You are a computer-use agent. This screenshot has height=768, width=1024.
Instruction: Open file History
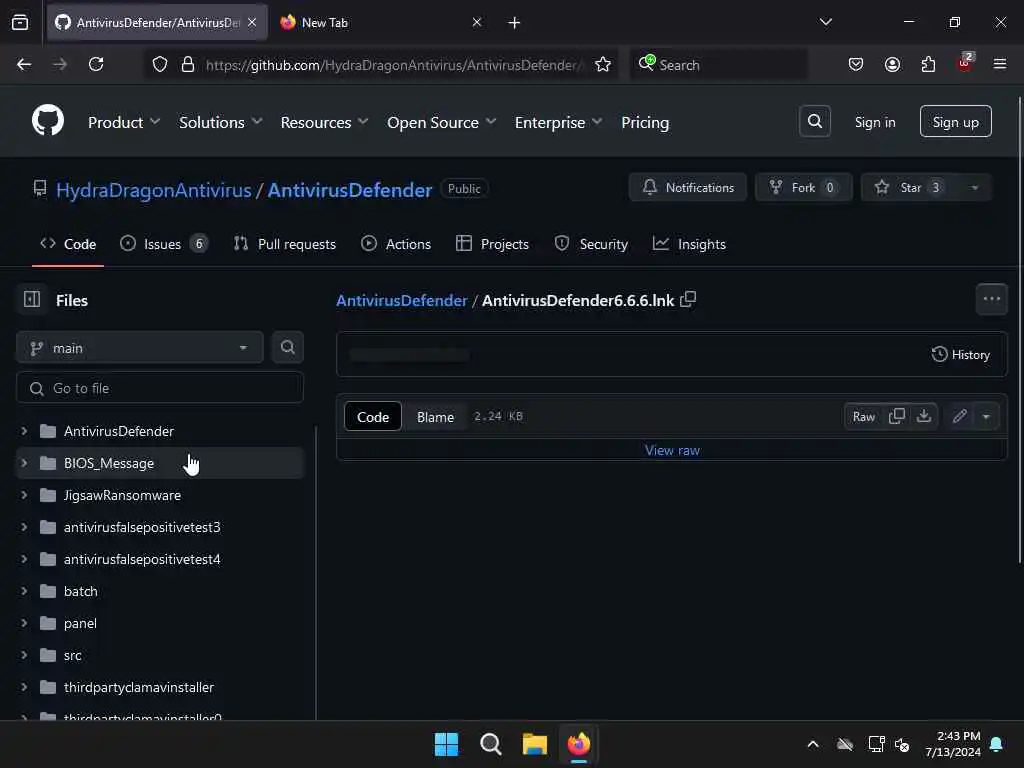tap(960, 355)
